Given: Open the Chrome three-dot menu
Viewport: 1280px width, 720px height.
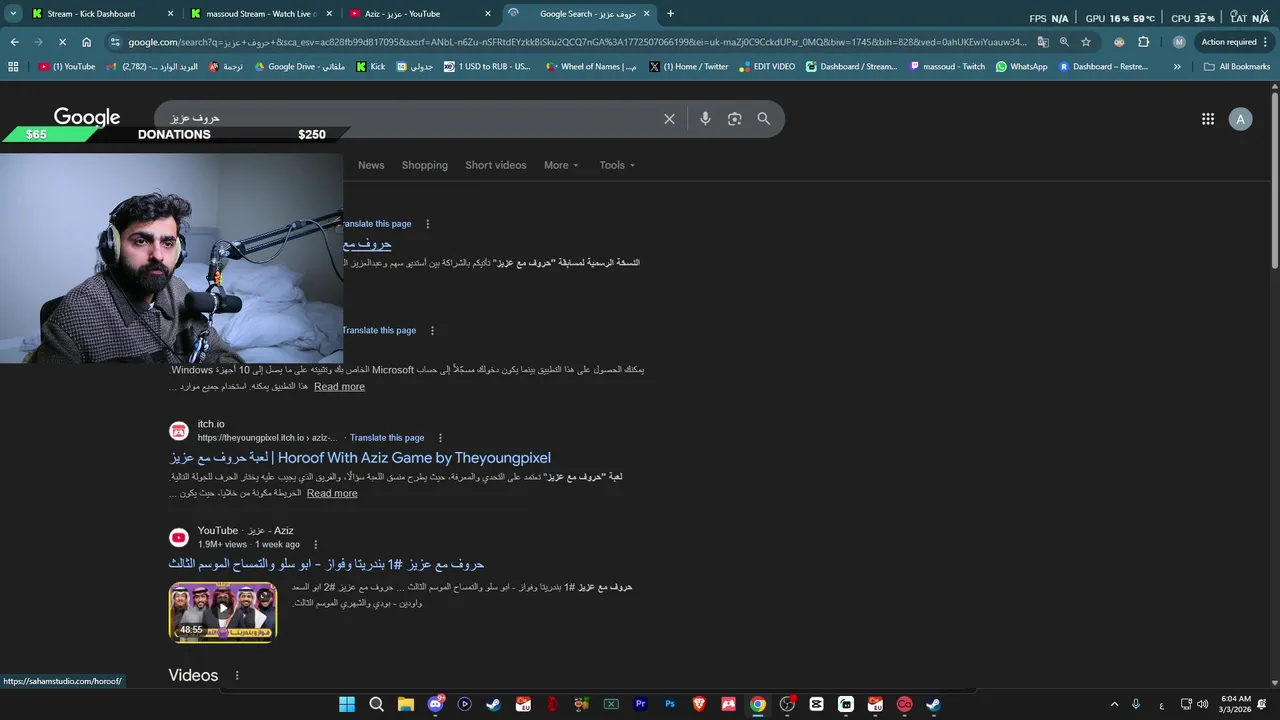Looking at the screenshot, I should tap(1267, 42).
